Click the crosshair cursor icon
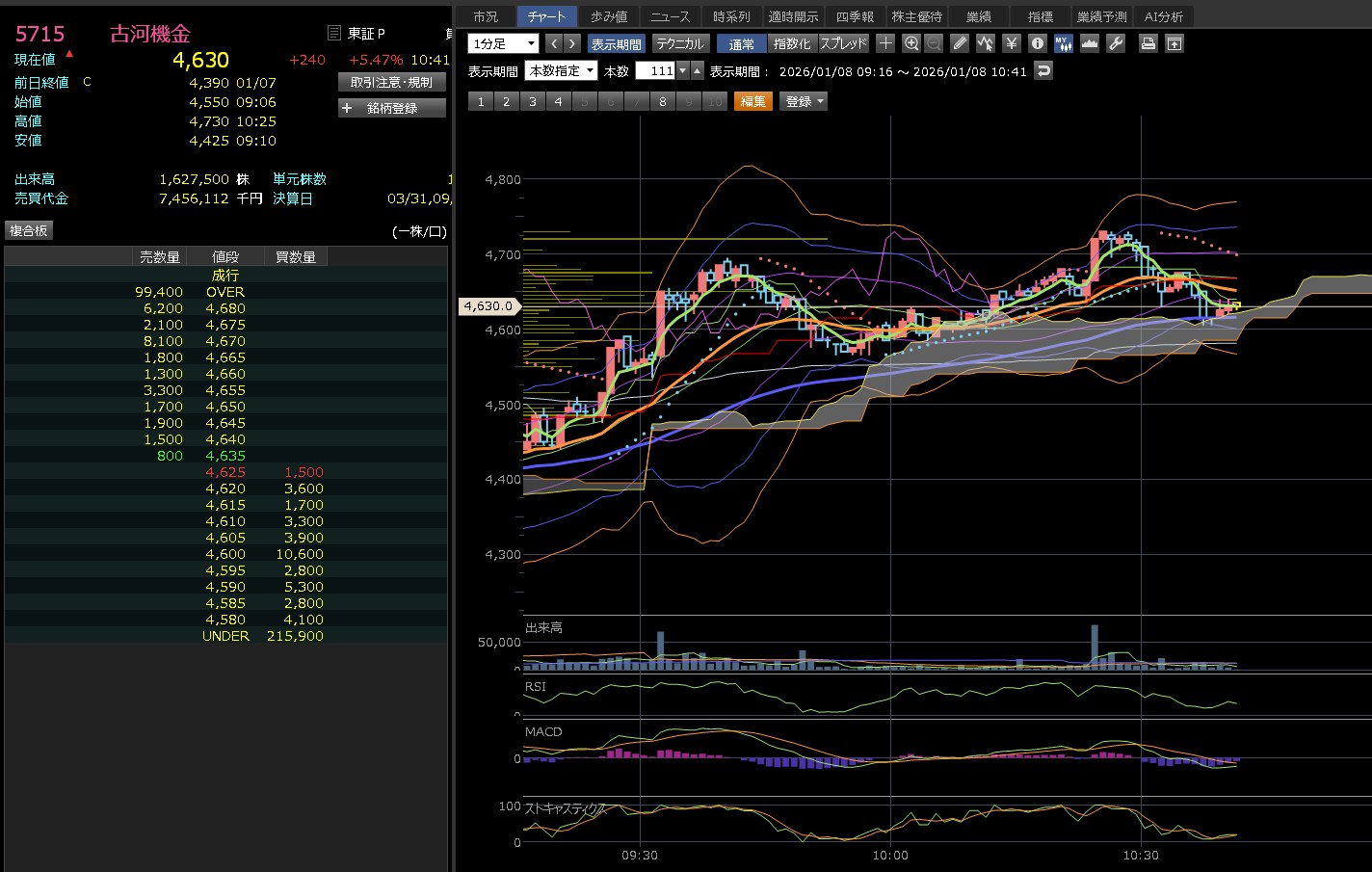 (x=885, y=43)
